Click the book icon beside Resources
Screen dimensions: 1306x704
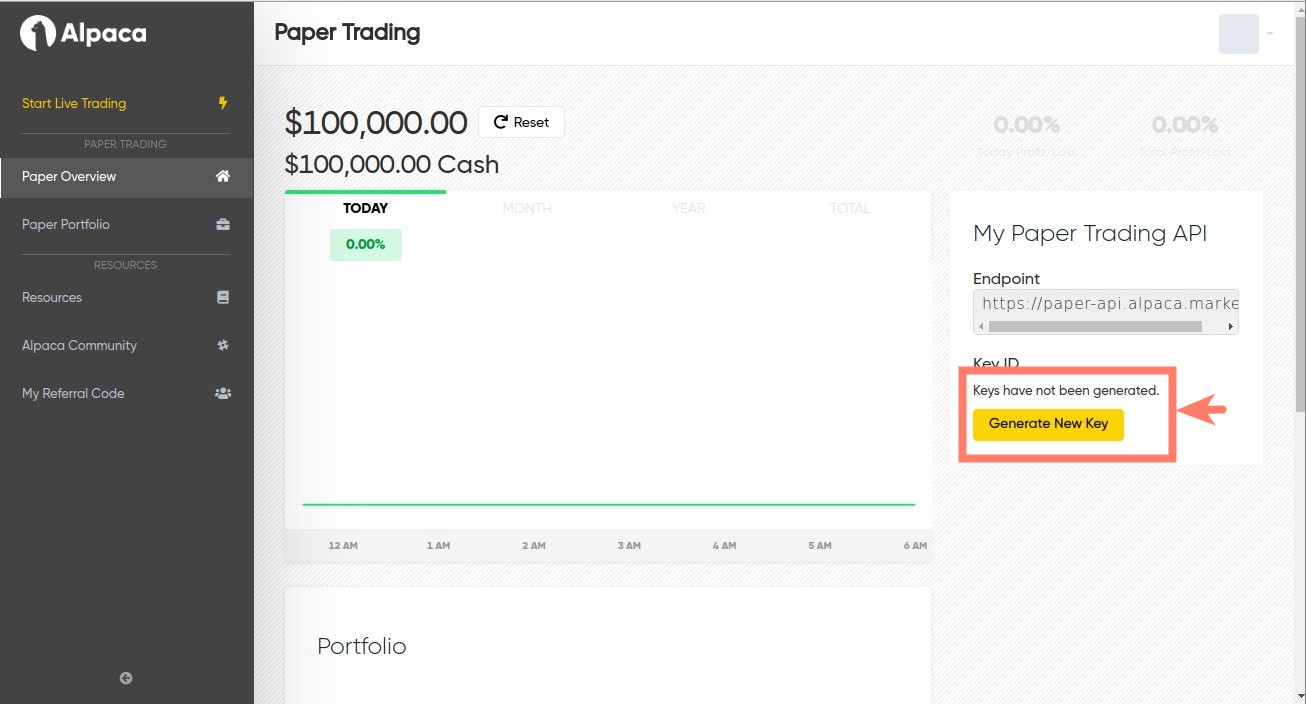(223, 297)
